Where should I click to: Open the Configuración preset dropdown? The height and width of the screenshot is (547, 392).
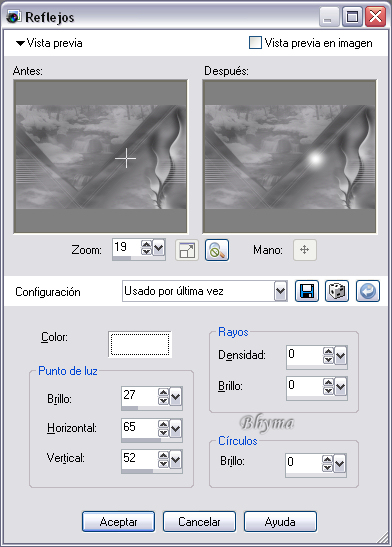tap(280, 291)
